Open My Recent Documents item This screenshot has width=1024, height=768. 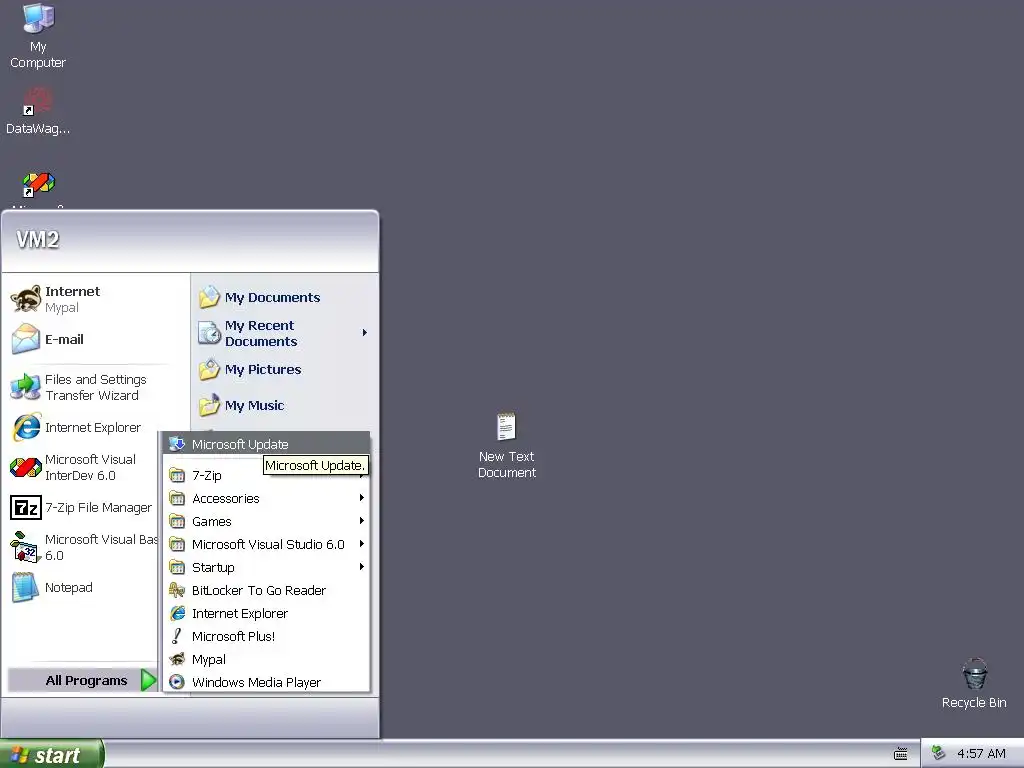pos(285,333)
